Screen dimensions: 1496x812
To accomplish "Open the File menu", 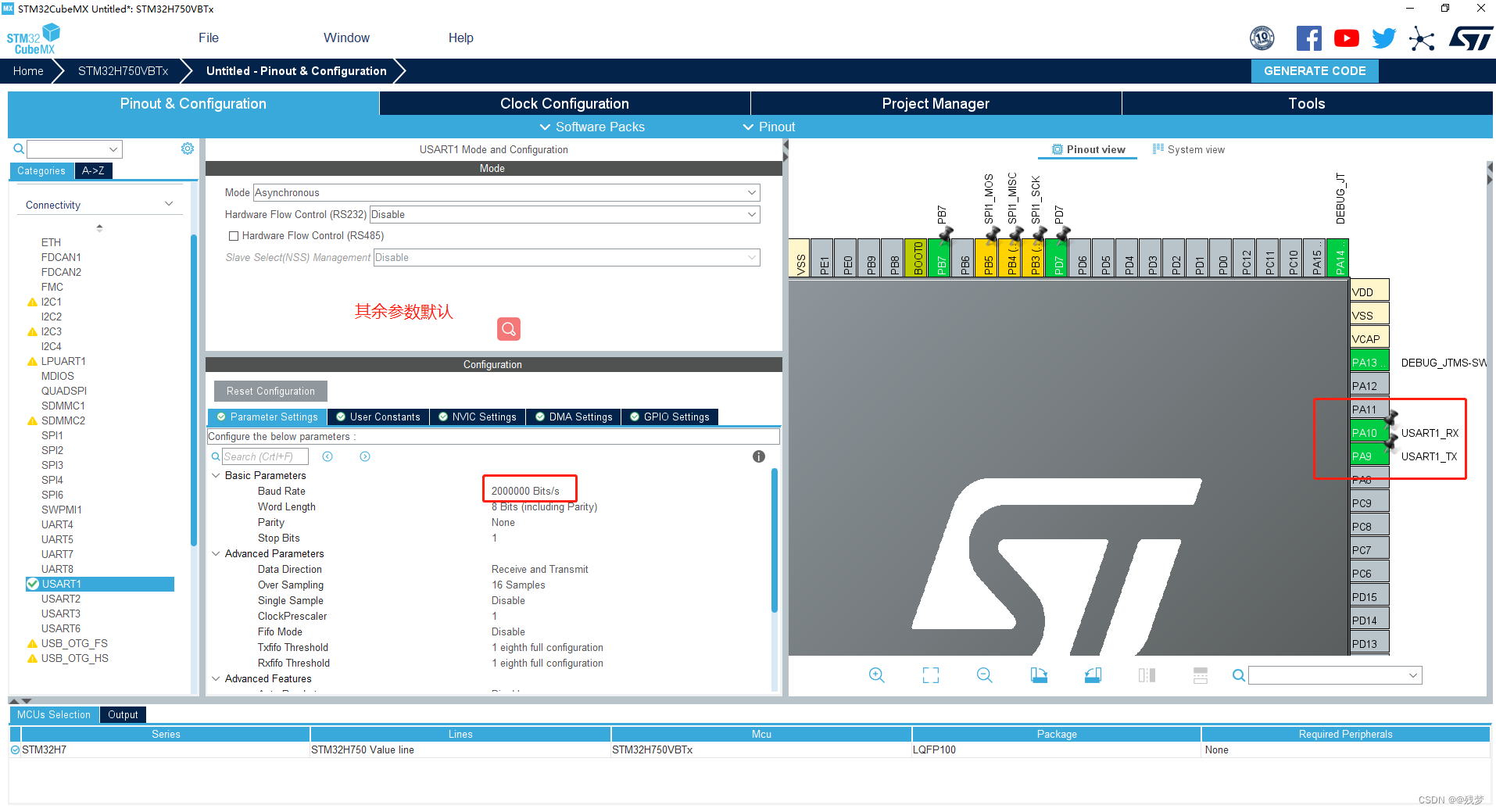I will [209, 38].
